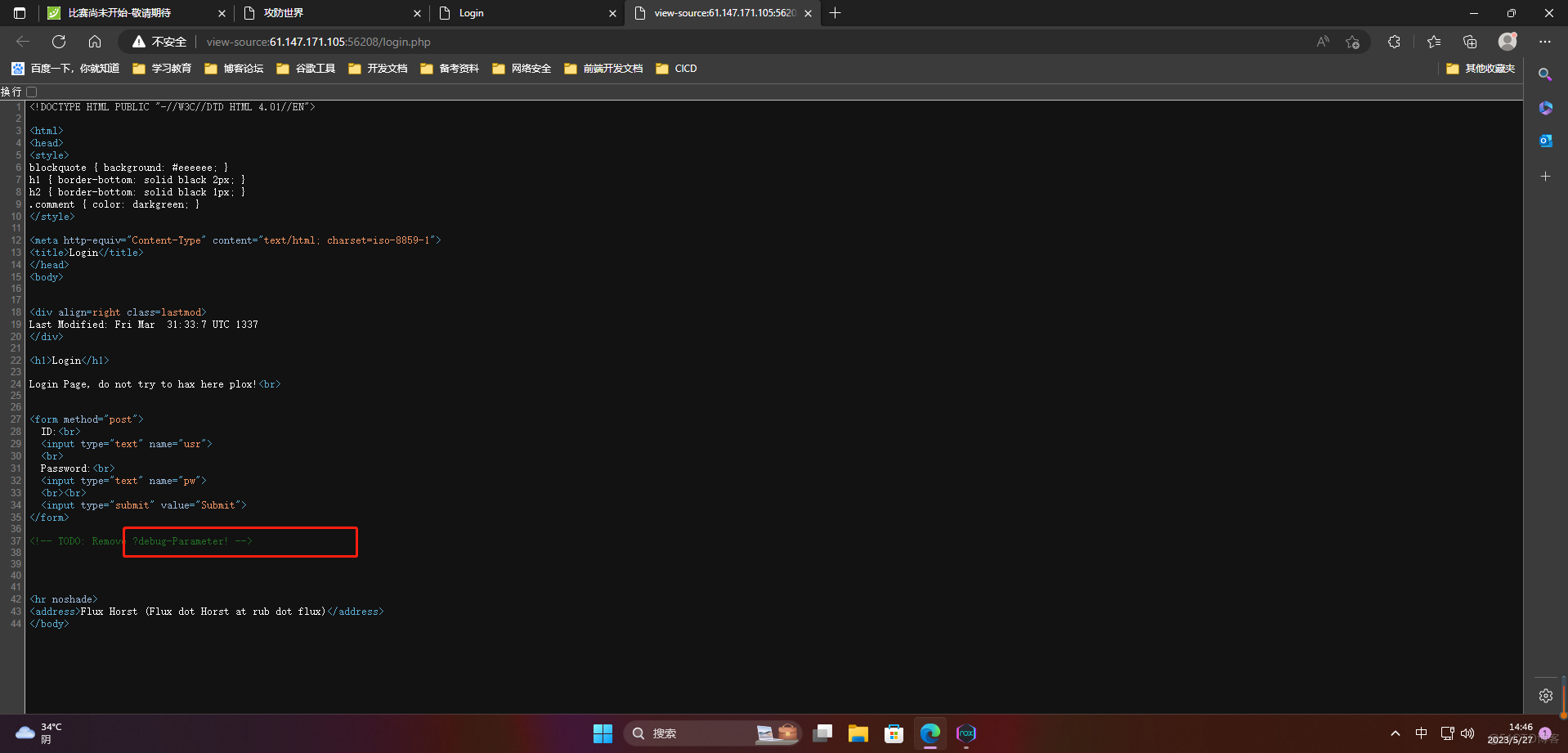Image resolution: width=1568 pixels, height=753 pixels.
Task: Open the Nox app on taskbar
Action: pyautogui.click(x=966, y=733)
